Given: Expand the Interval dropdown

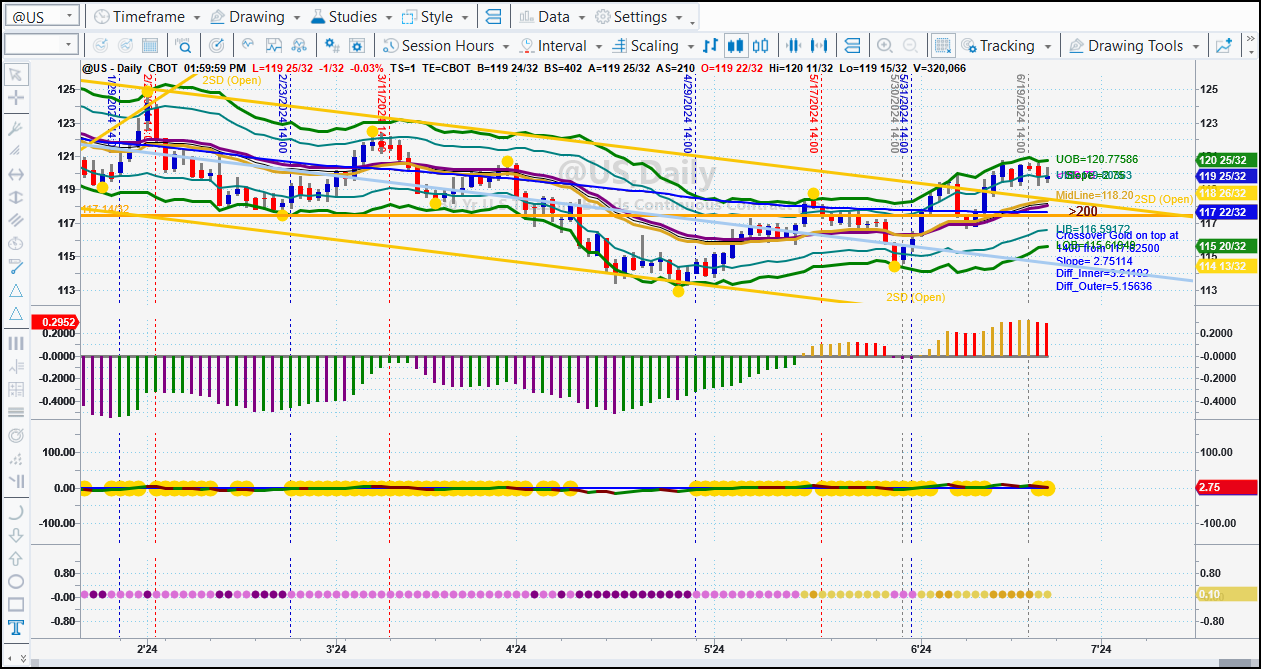Looking at the screenshot, I should pyautogui.click(x=598, y=46).
